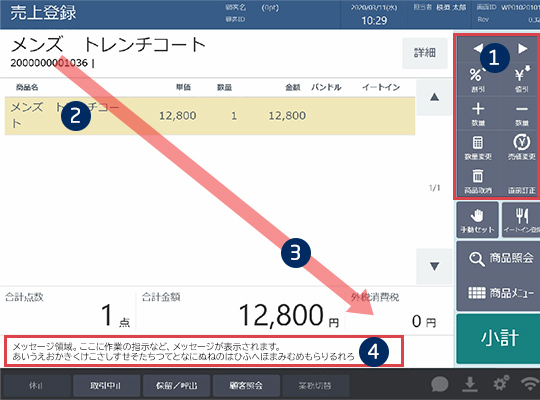
Task: Click the 合計金額 total 12,800 円
Action: point(289,315)
